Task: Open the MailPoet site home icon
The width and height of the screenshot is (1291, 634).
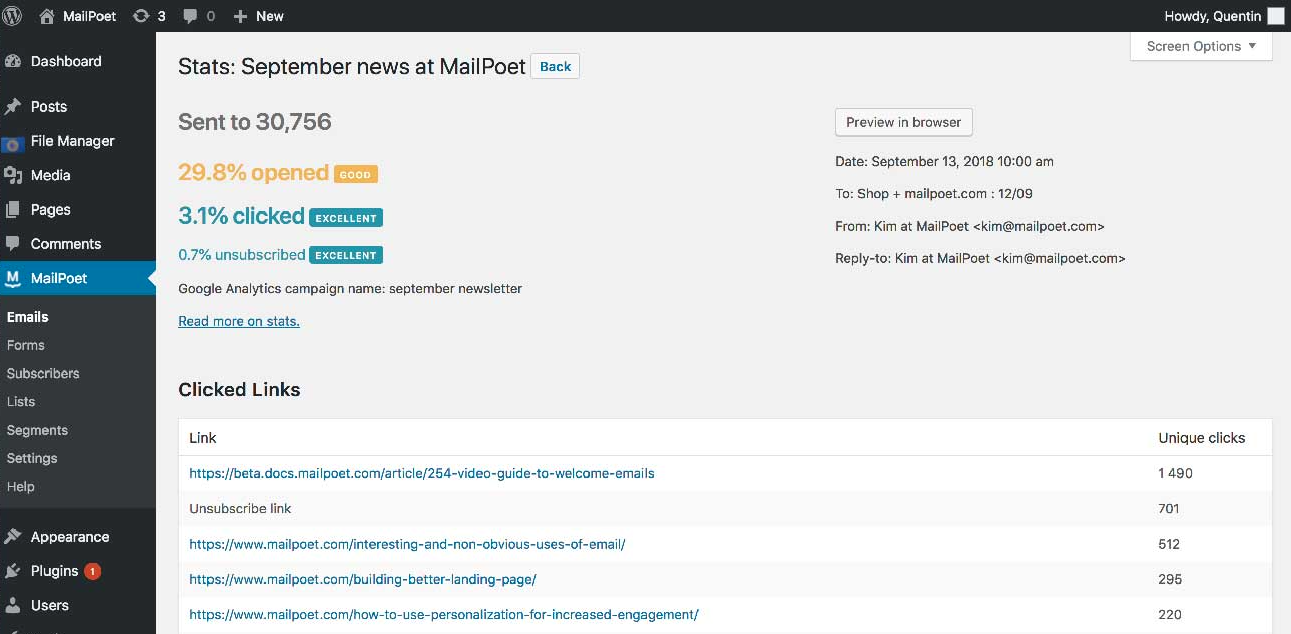Action: tap(47, 16)
